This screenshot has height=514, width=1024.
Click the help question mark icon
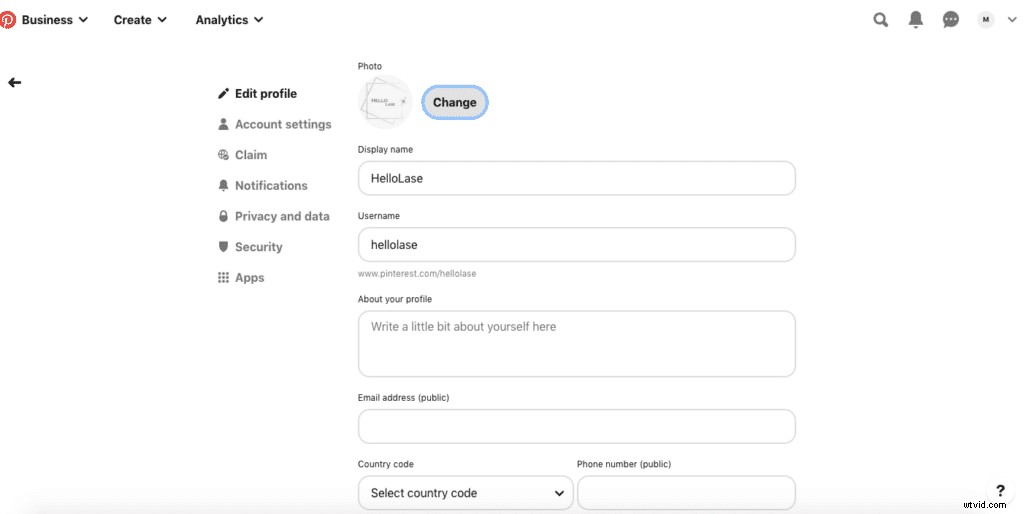coord(999,491)
